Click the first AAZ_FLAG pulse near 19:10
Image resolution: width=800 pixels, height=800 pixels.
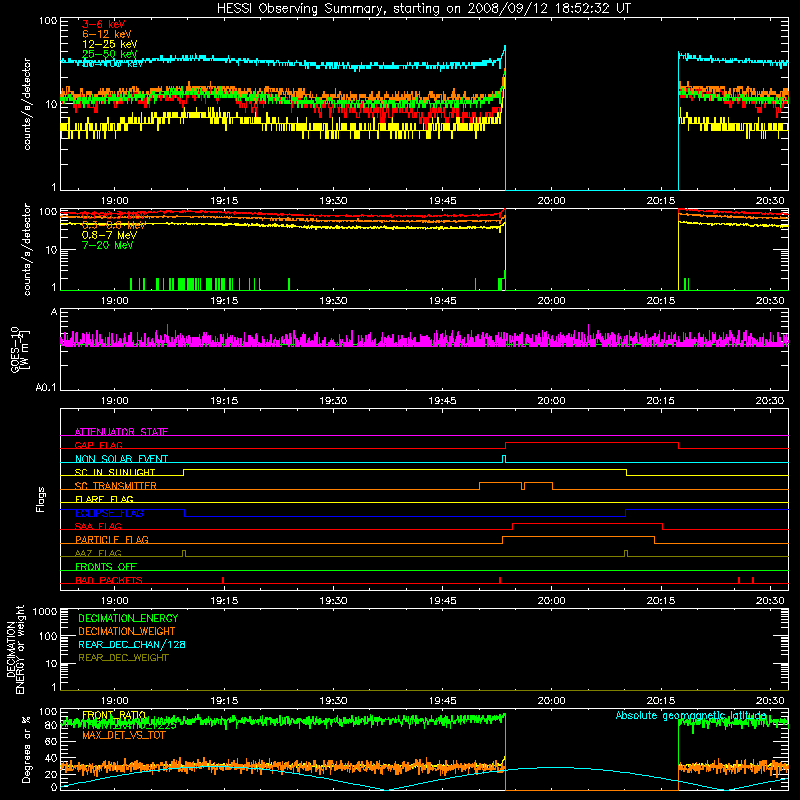point(184,553)
